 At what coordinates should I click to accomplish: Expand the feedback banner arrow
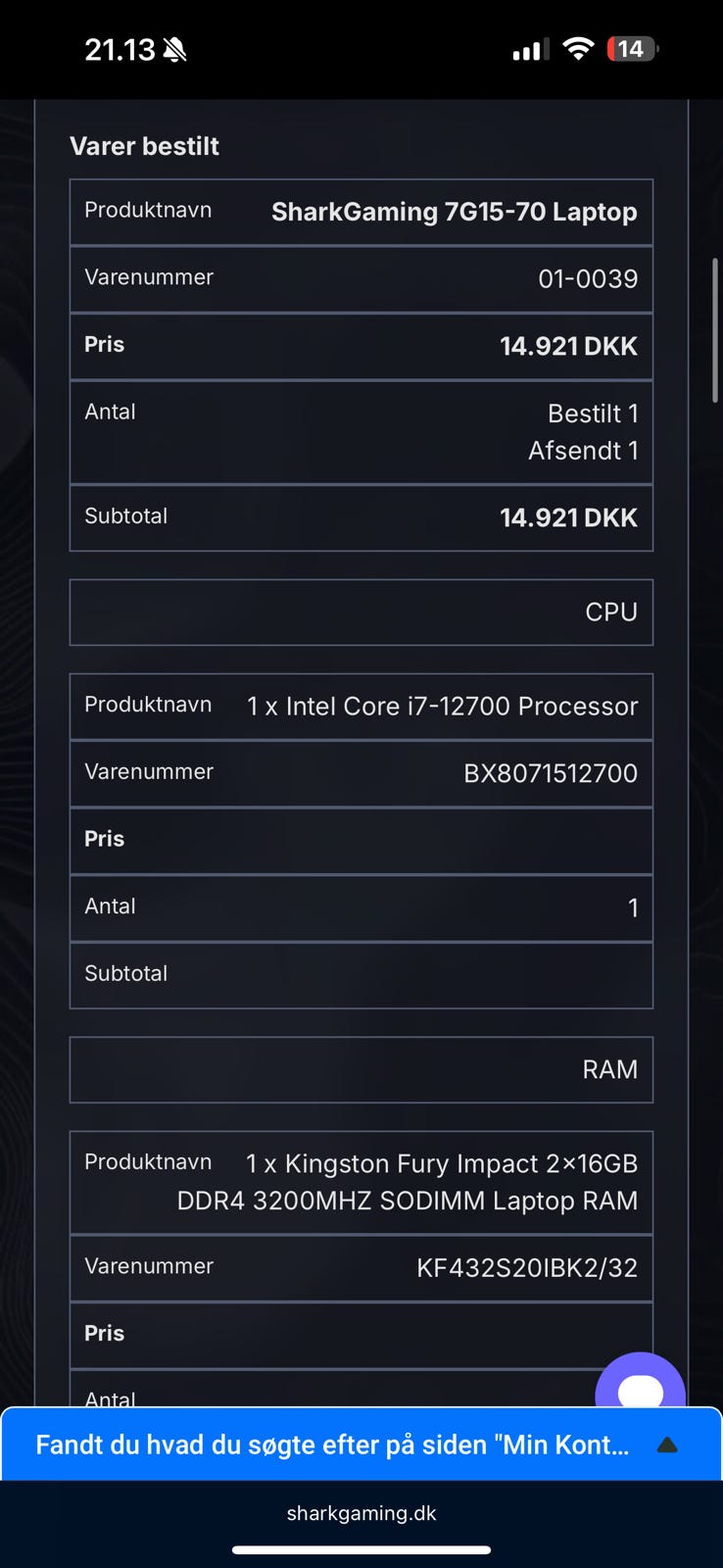point(667,1445)
